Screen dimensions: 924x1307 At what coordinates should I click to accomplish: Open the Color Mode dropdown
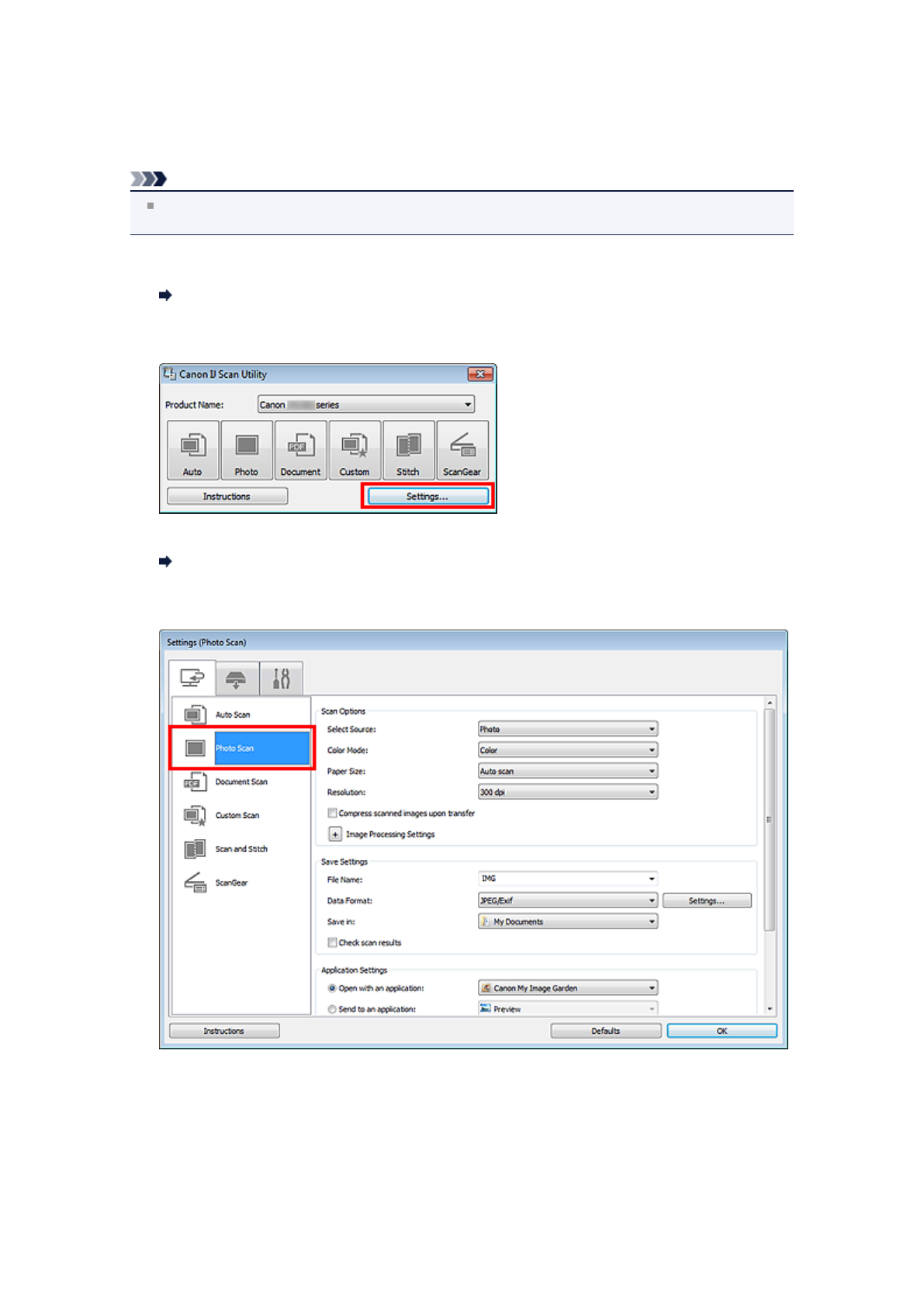pos(568,751)
